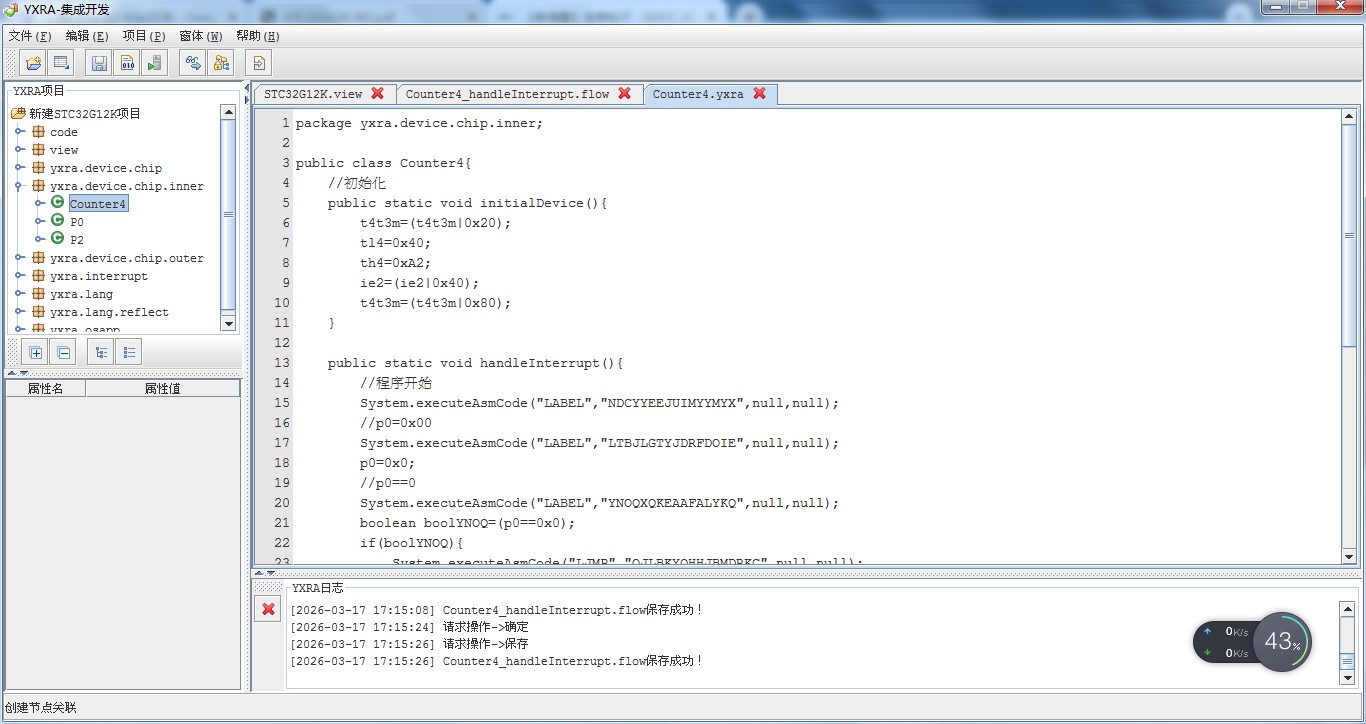The height and width of the screenshot is (724, 1366).
Task: Click the last log entry 'Counter4_handleInterrupt.flow保存成功'
Action: pos(573,661)
